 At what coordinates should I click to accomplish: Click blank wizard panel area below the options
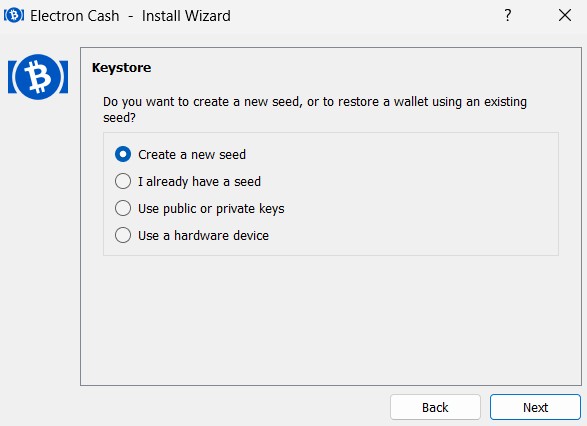pyautogui.click(x=331, y=320)
